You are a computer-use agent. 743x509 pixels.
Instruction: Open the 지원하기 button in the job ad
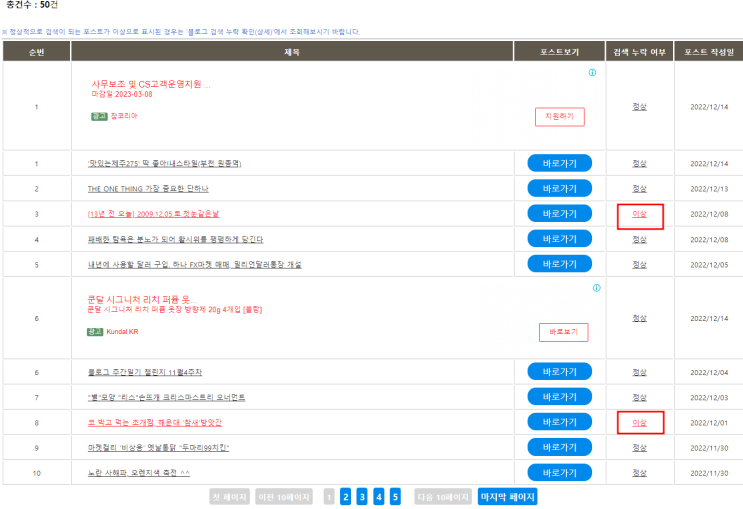click(x=560, y=117)
